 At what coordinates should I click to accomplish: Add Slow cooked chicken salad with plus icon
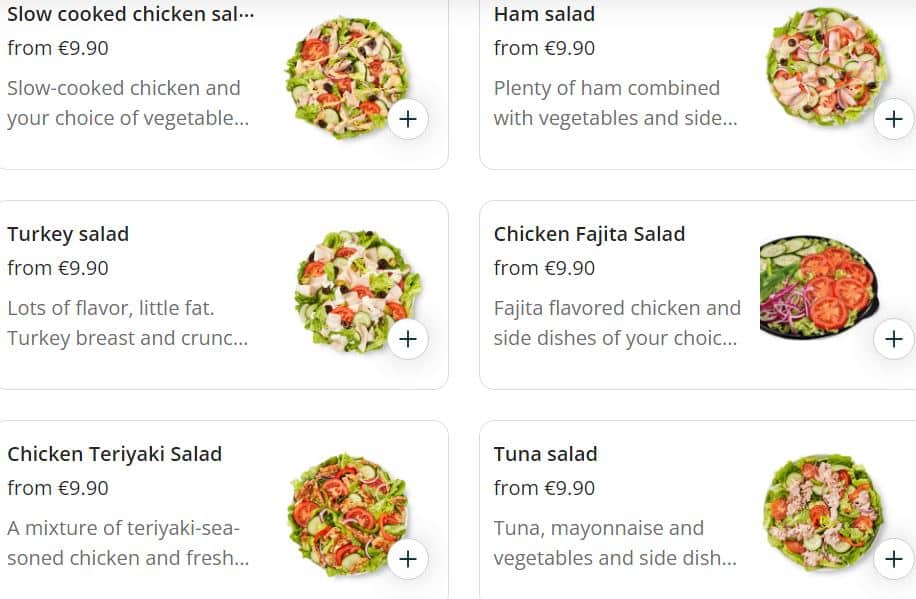point(407,119)
